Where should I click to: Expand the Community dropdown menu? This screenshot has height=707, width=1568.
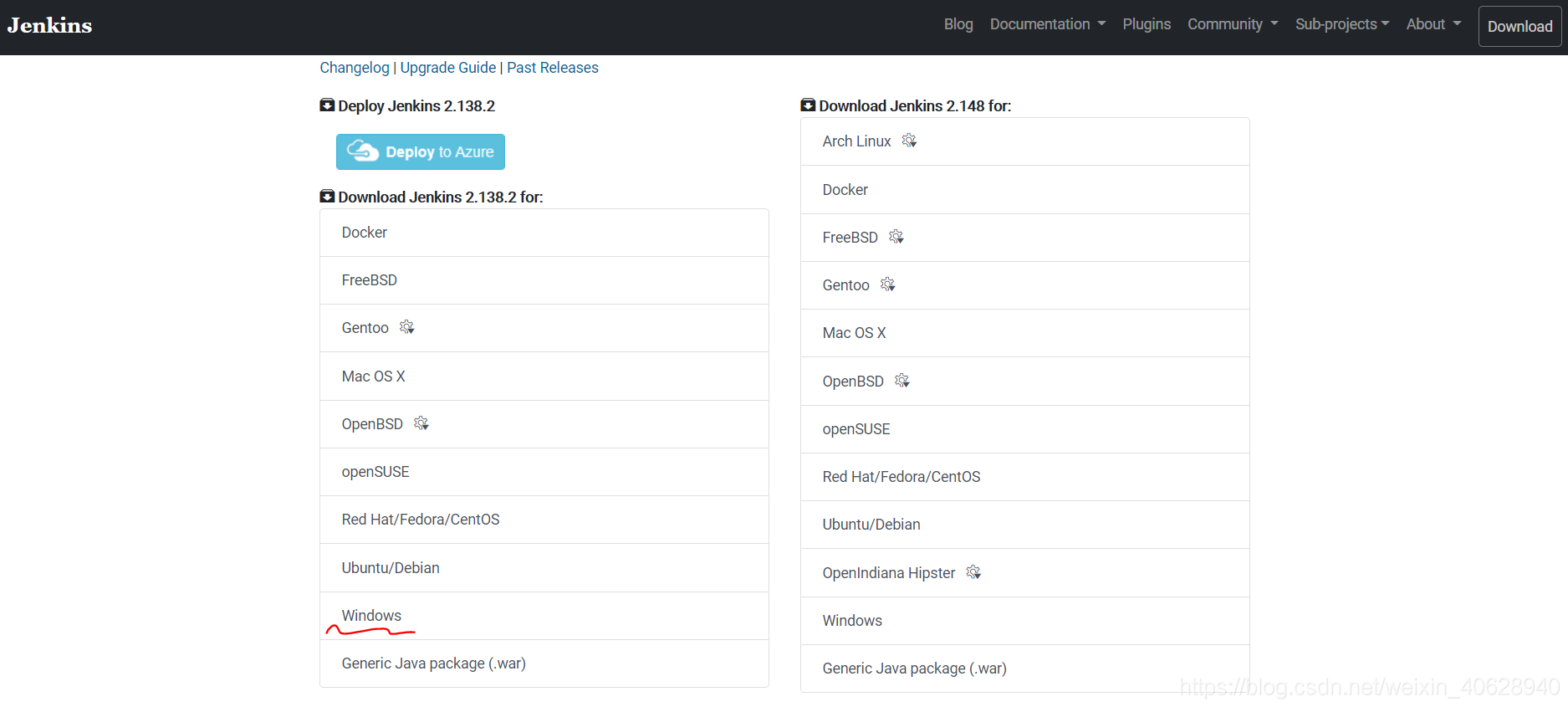click(x=1233, y=24)
